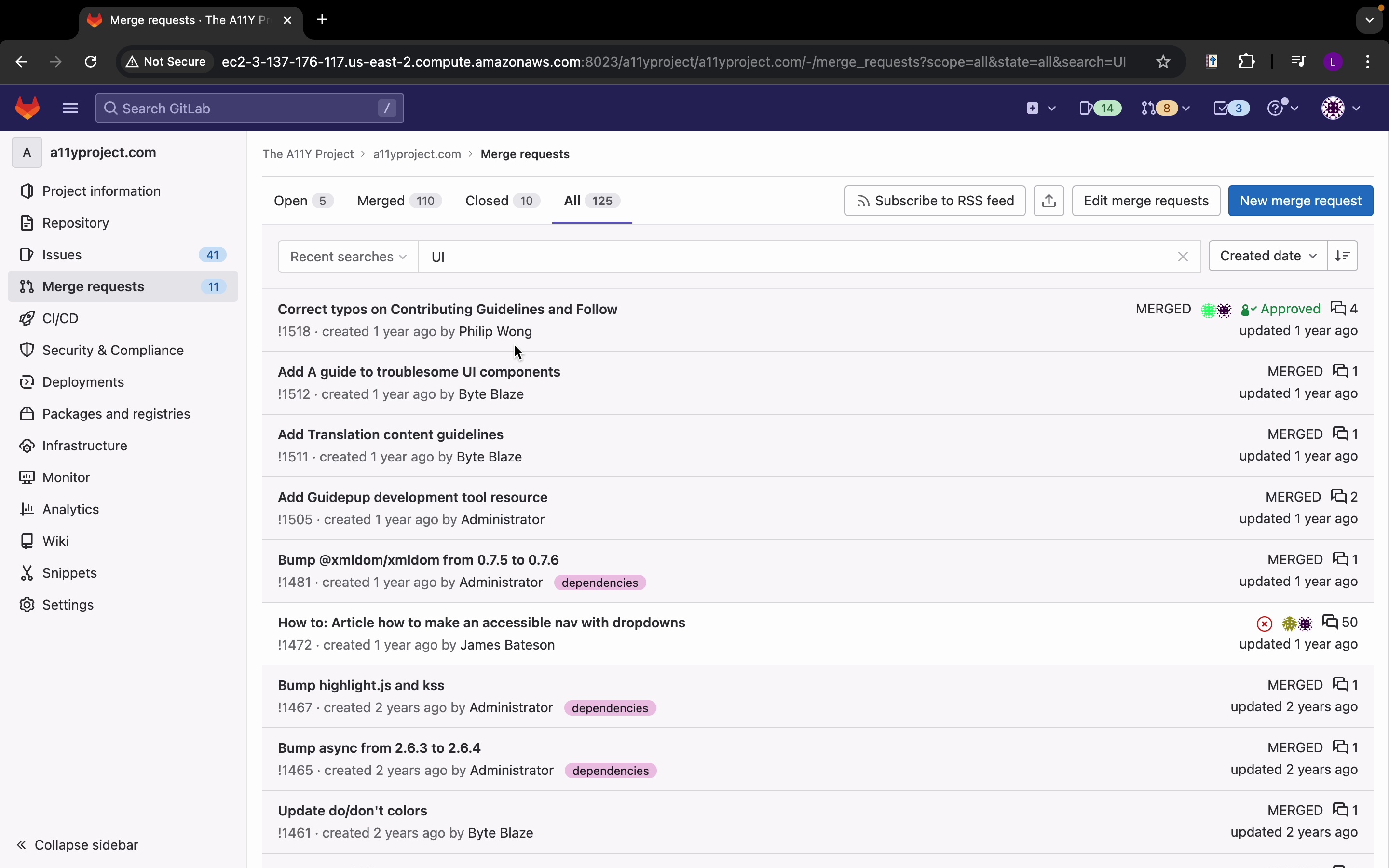Open the hamburger main menu

click(70, 108)
